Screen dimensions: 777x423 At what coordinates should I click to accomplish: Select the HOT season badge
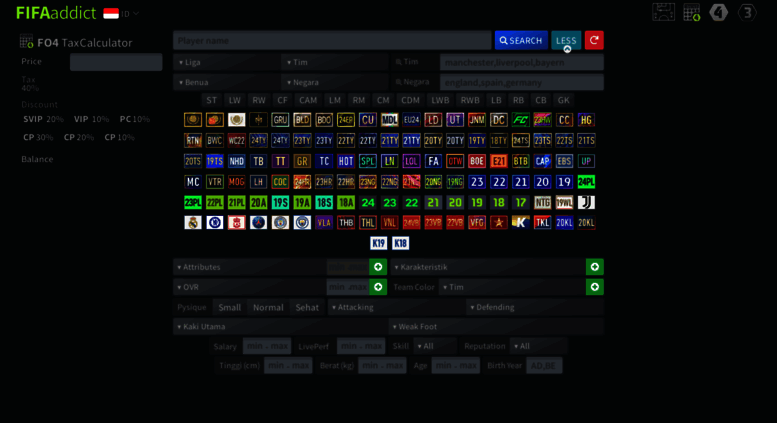pyautogui.click(x=346, y=161)
